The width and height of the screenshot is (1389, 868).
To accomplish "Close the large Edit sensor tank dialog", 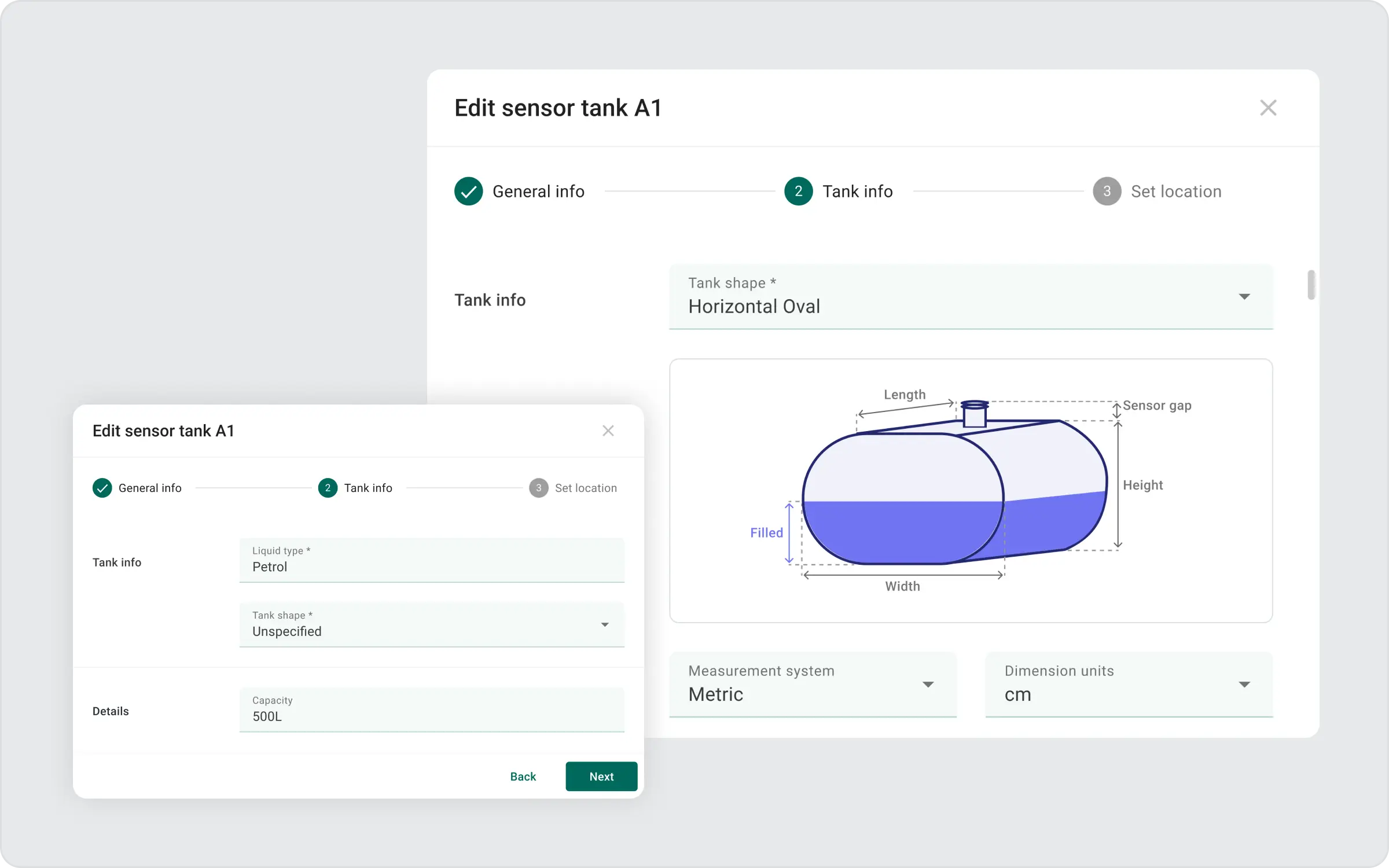I will (x=1267, y=108).
